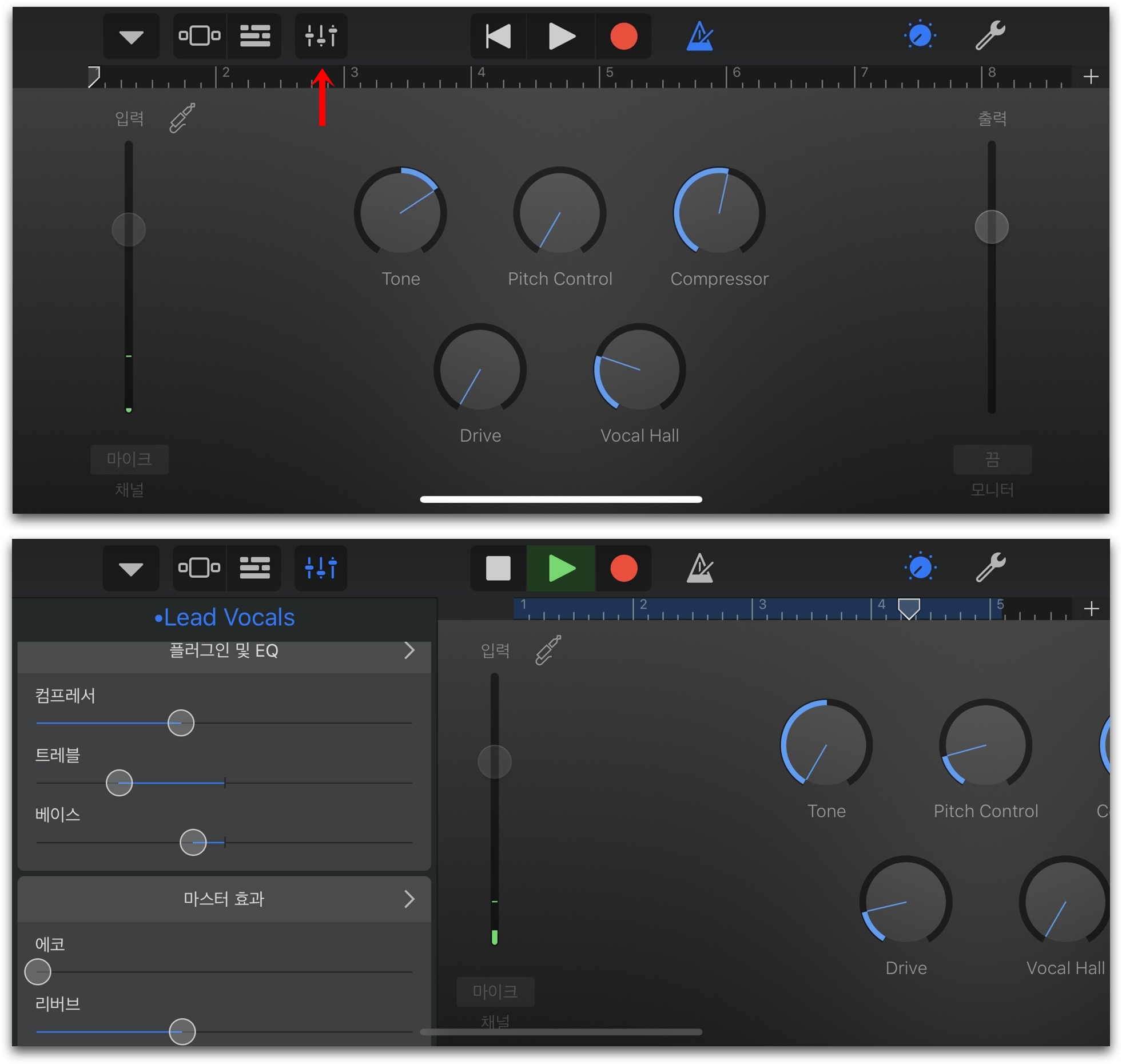The image size is (1122, 1064).
Task: Toggle gray metronome in bottom toolbar
Action: pos(699,568)
